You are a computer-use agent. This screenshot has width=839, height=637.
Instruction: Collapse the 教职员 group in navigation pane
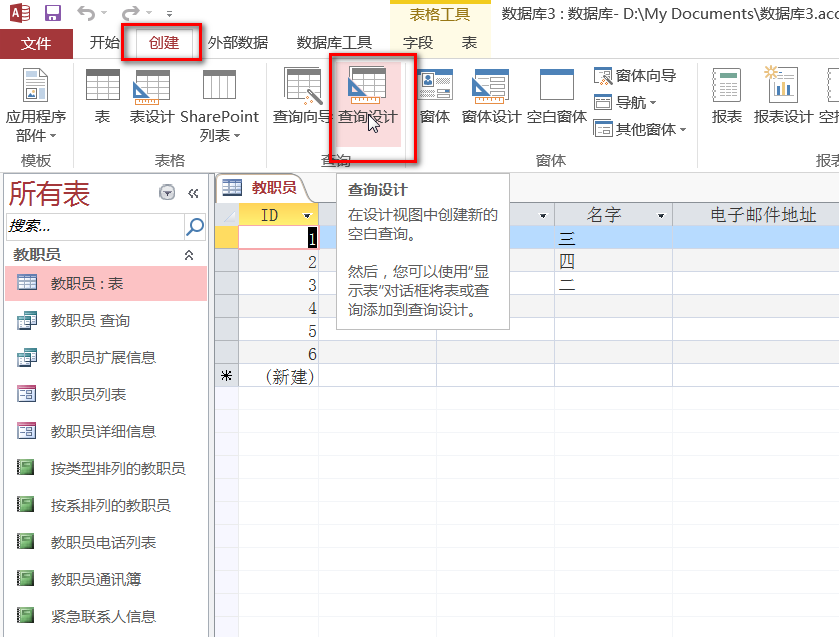[189, 255]
